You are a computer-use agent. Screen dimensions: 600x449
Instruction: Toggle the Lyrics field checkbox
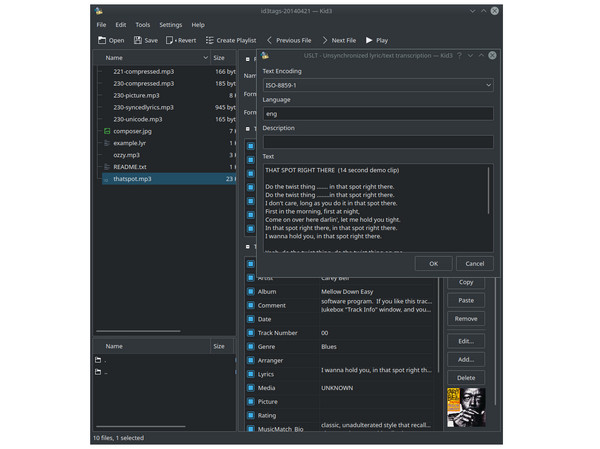[251, 374]
